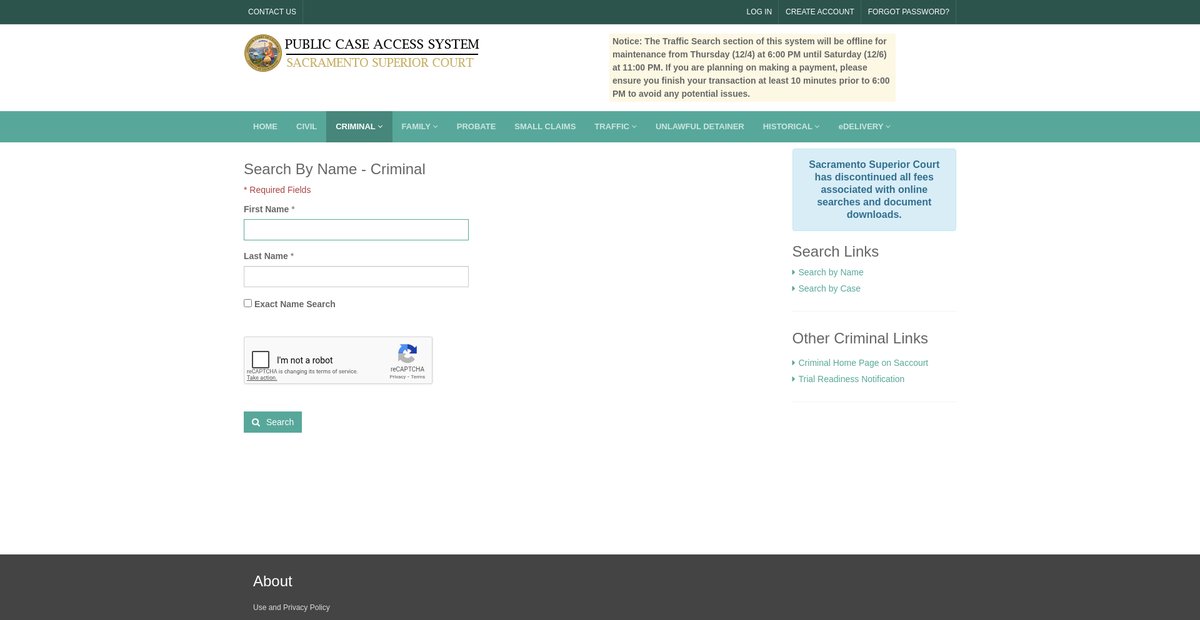Open the Family dropdown menu
This screenshot has width=1200, height=620.
tap(419, 127)
